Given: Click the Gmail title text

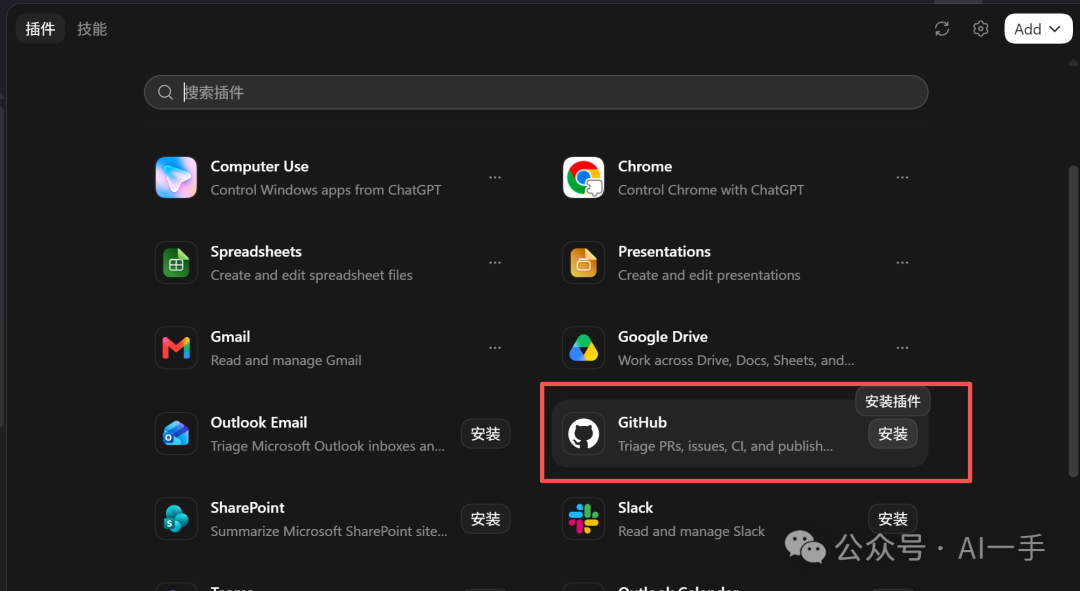Looking at the screenshot, I should click(230, 337).
